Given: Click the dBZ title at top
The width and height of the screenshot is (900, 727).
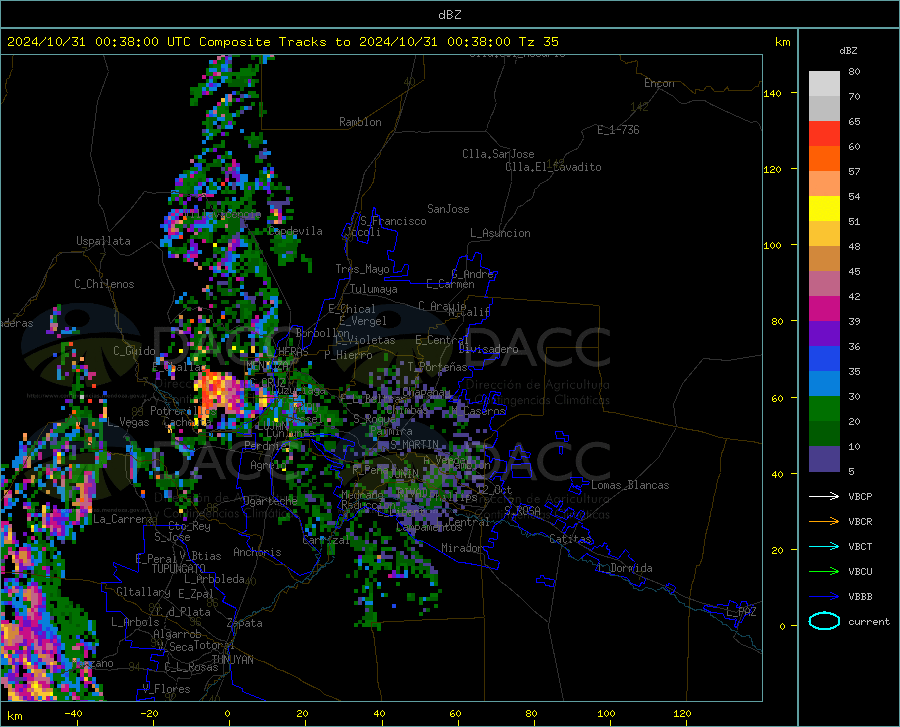Looking at the screenshot, I should 449,15.
